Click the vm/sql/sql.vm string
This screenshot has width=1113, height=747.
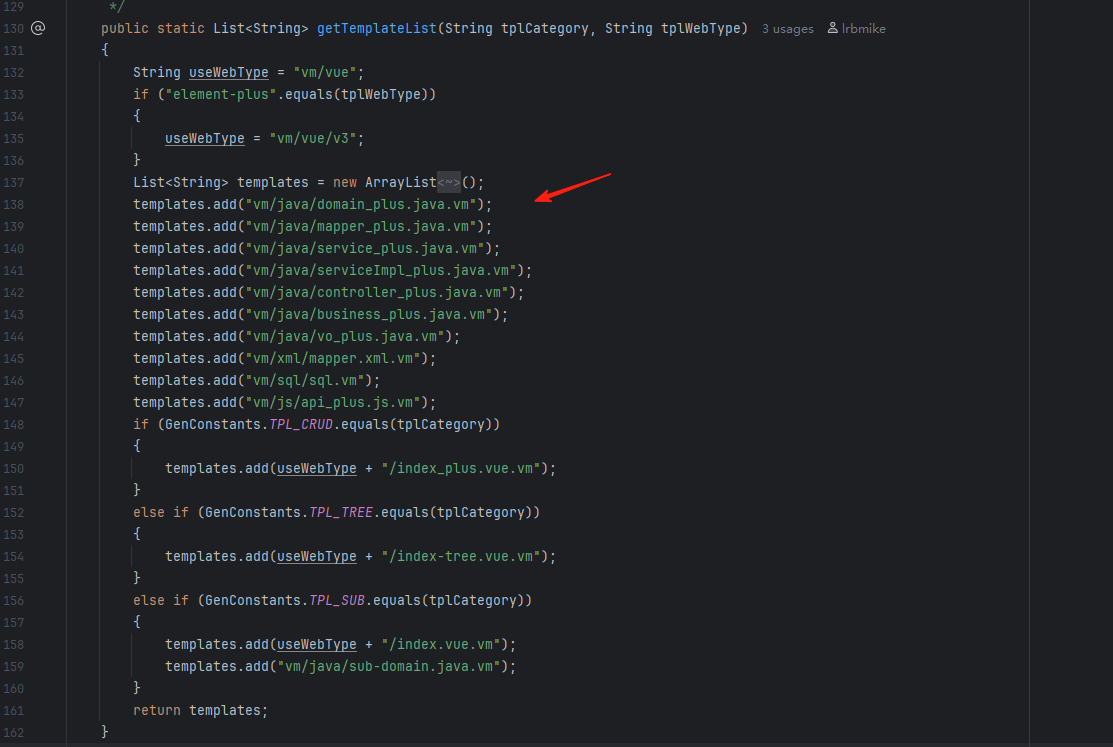312,380
